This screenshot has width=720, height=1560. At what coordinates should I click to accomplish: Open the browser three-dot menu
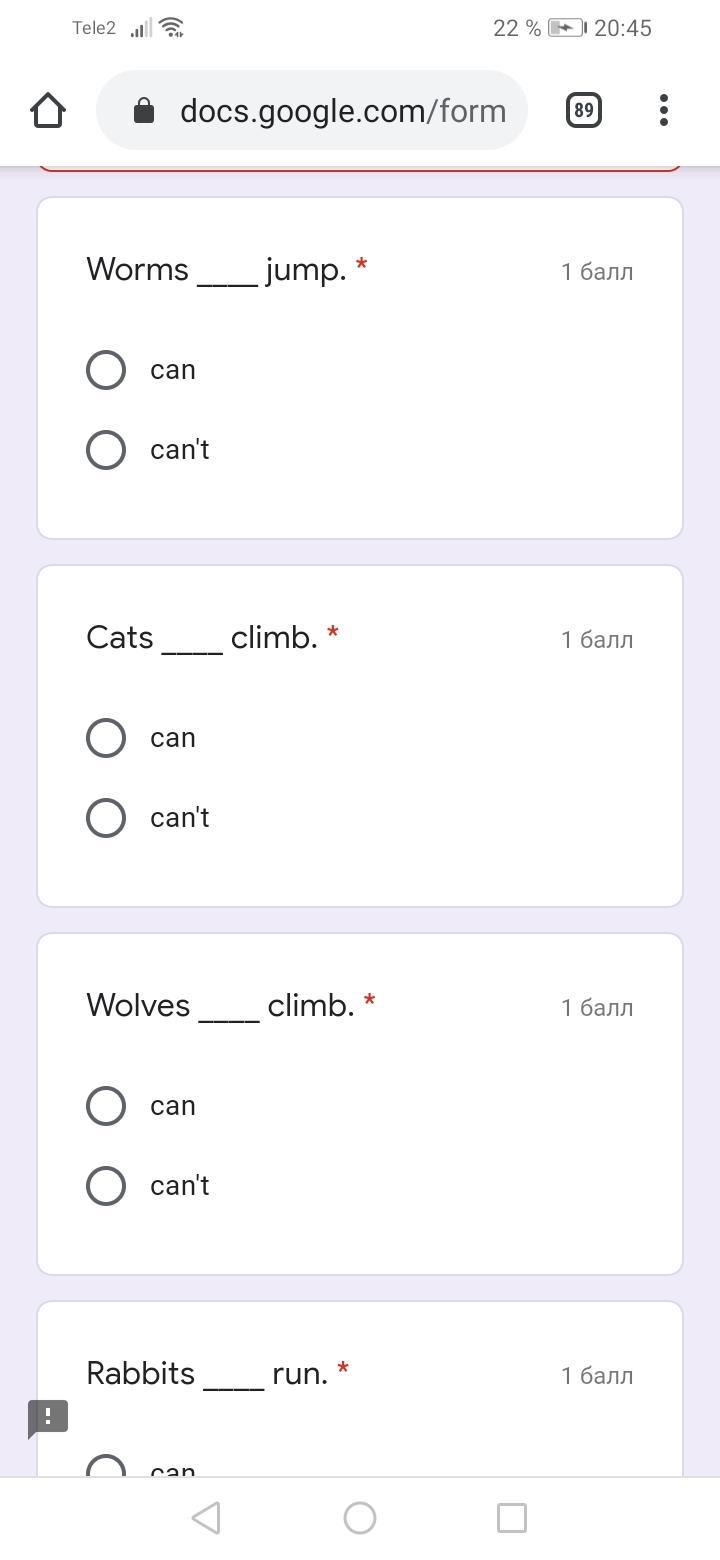pos(664,110)
